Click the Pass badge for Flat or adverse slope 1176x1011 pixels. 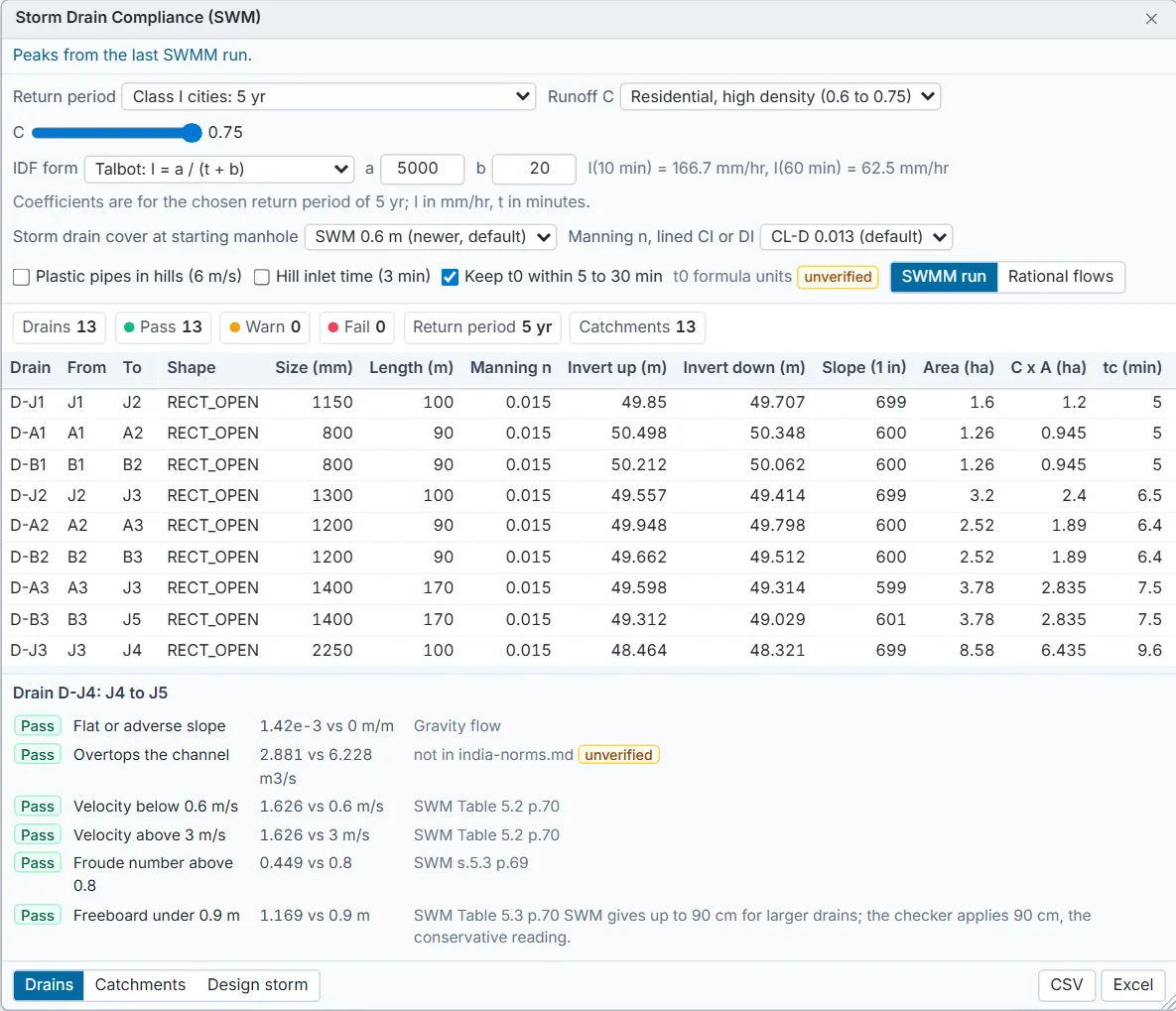click(38, 726)
